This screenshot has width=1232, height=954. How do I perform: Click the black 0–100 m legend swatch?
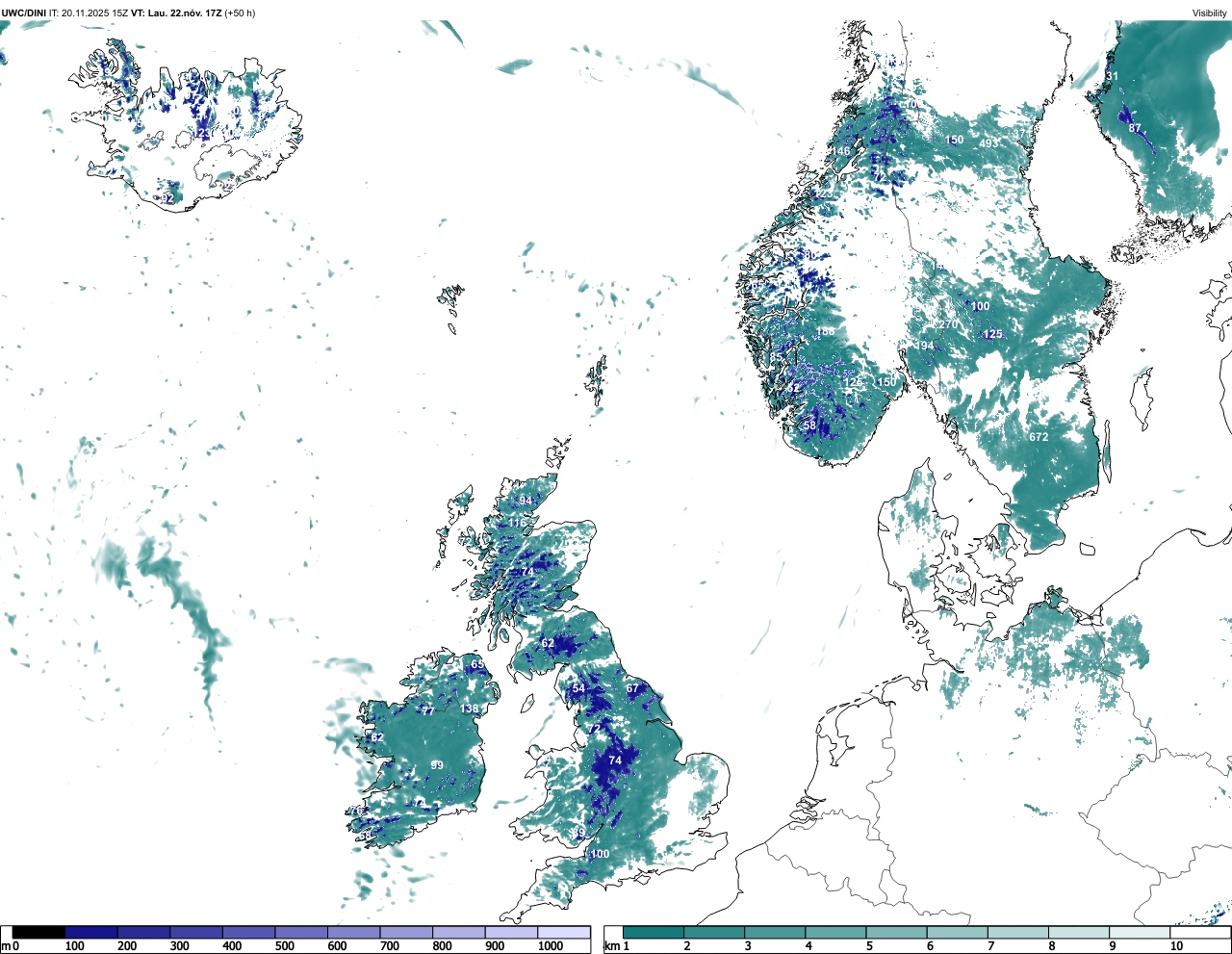pyautogui.click(x=38, y=932)
